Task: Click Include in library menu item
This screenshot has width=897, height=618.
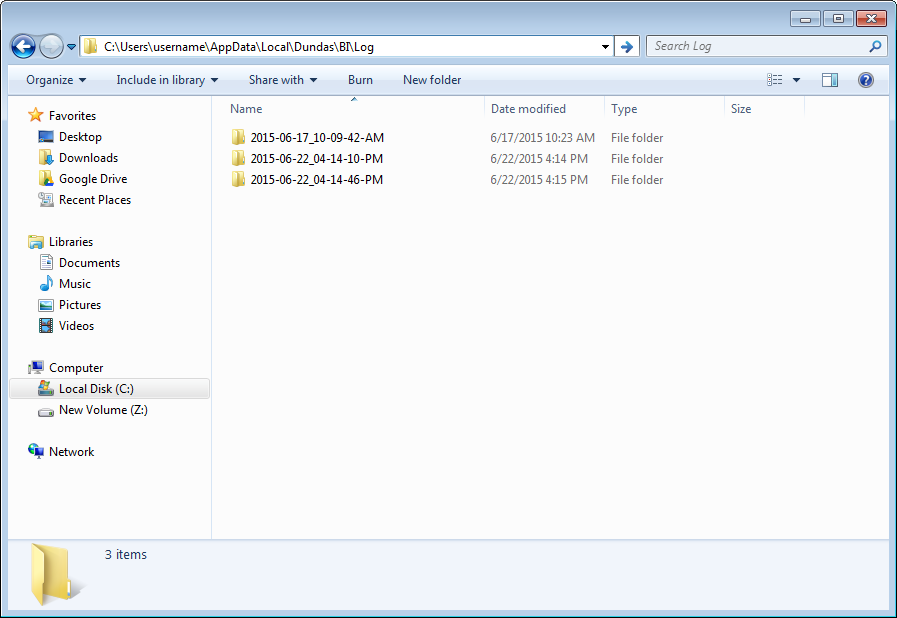Action: click(x=165, y=80)
